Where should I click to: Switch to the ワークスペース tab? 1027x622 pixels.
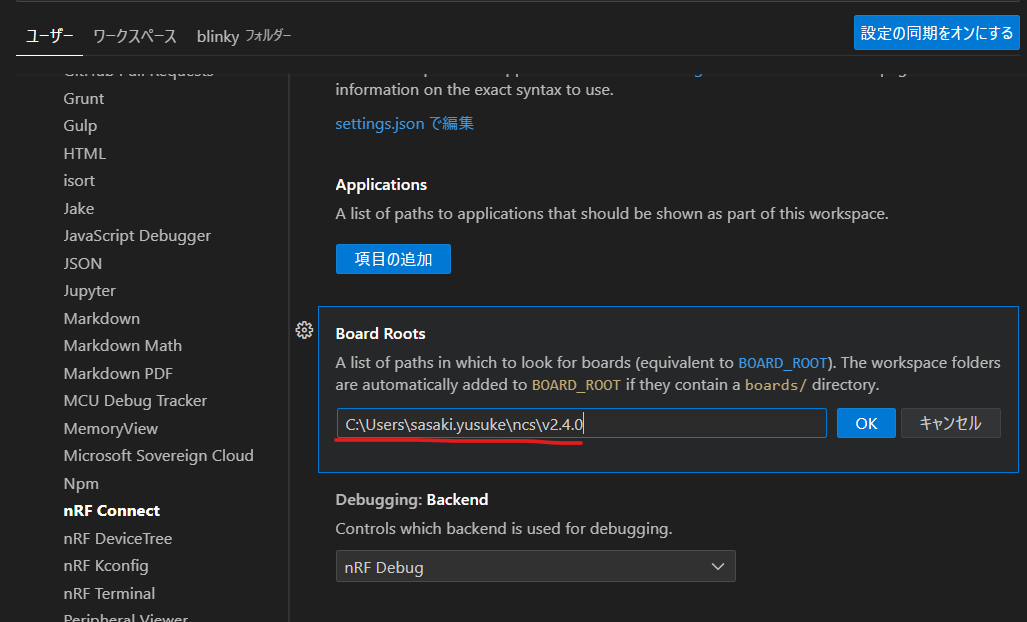point(135,36)
